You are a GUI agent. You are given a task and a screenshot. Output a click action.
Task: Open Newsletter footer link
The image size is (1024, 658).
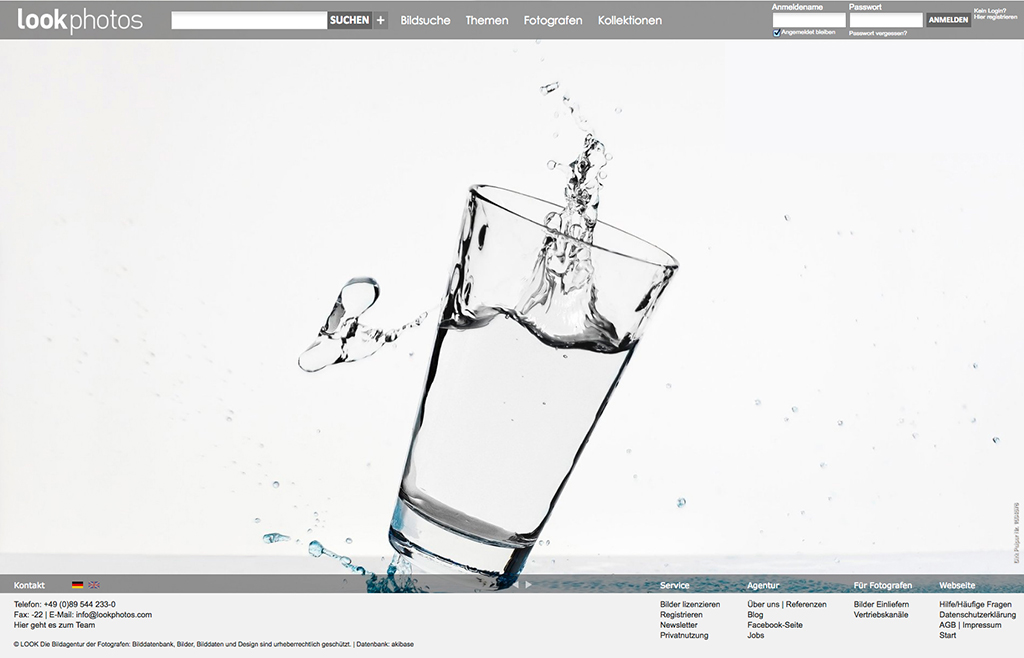pos(679,625)
